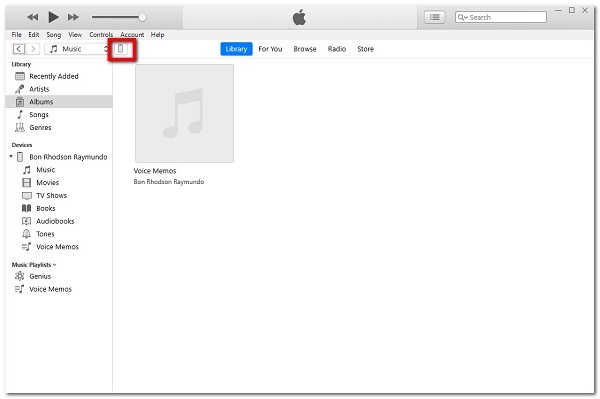Go back with the left arrow button

(x=19, y=49)
